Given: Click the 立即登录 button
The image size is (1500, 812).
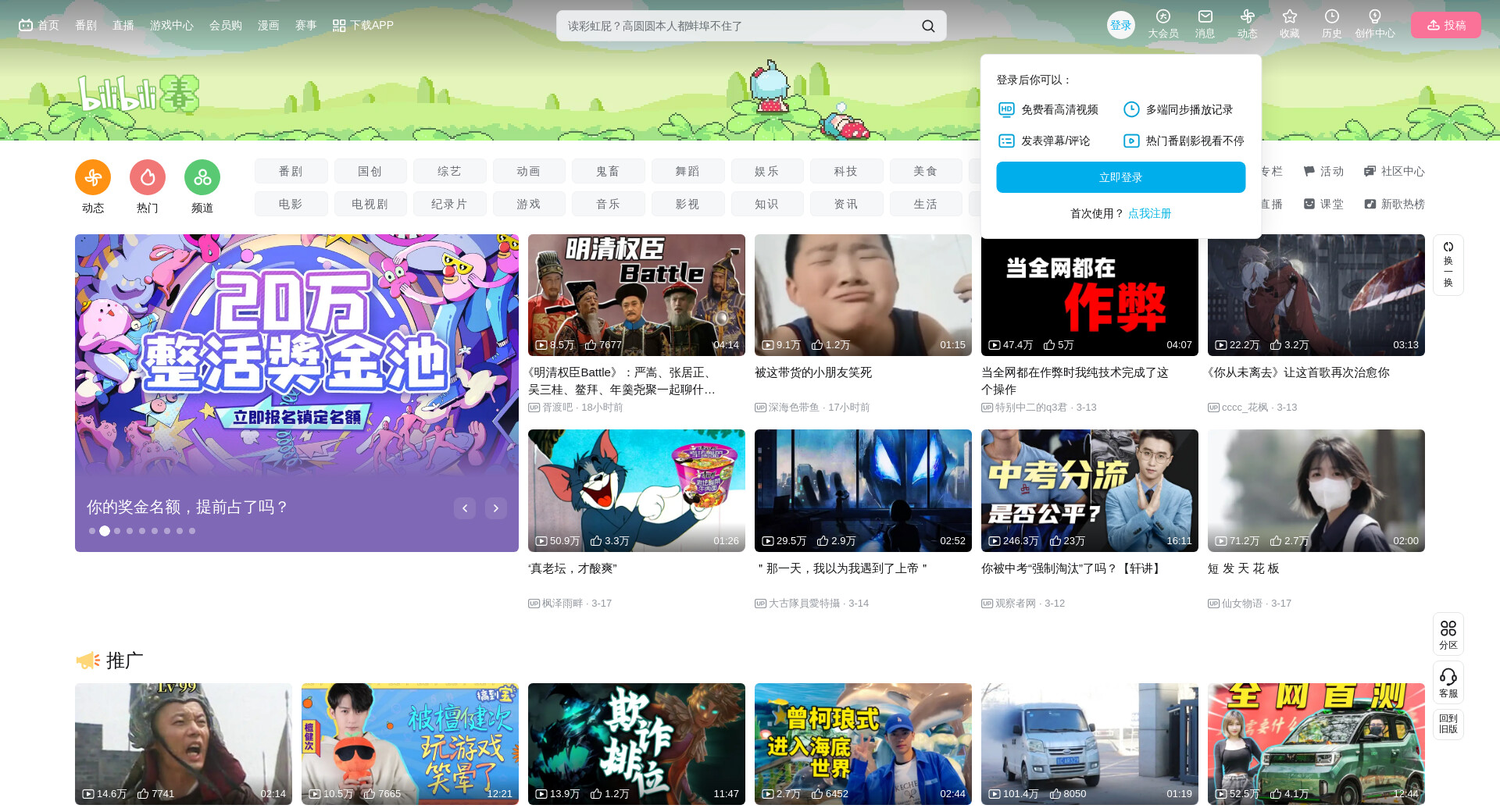Looking at the screenshot, I should (1120, 177).
